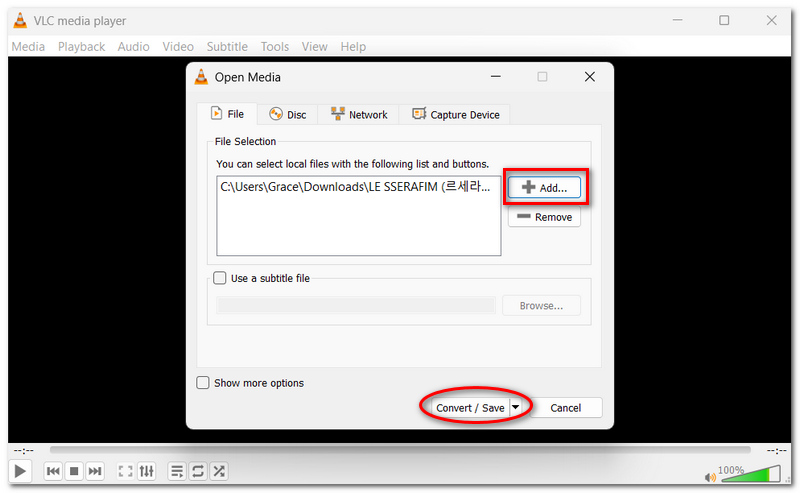Screen dimensions: 800x493
Task: Open the Help menu
Action: click(353, 46)
